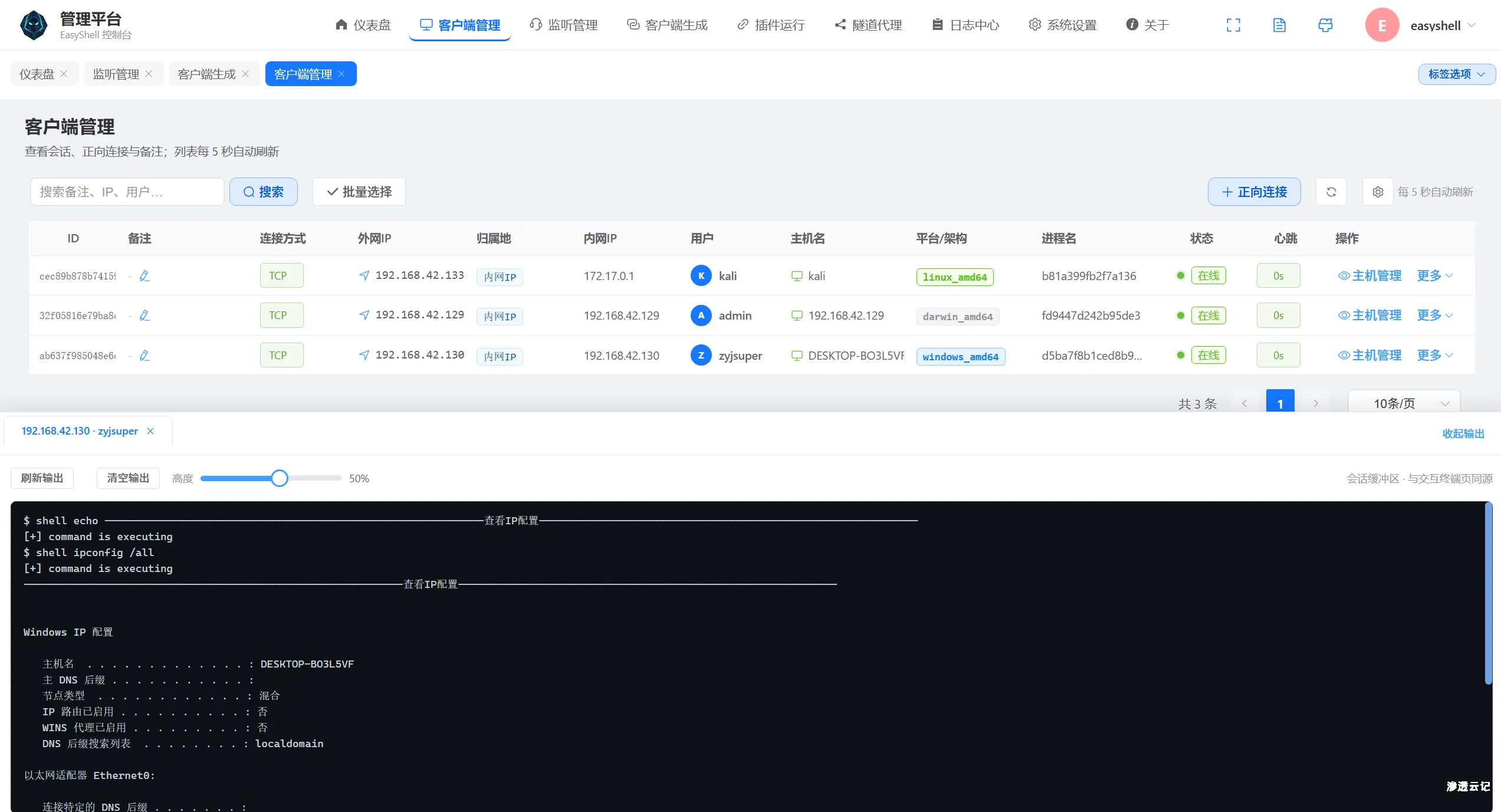
Task: Open 关于 in top navigation
Action: coord(1148,25)
